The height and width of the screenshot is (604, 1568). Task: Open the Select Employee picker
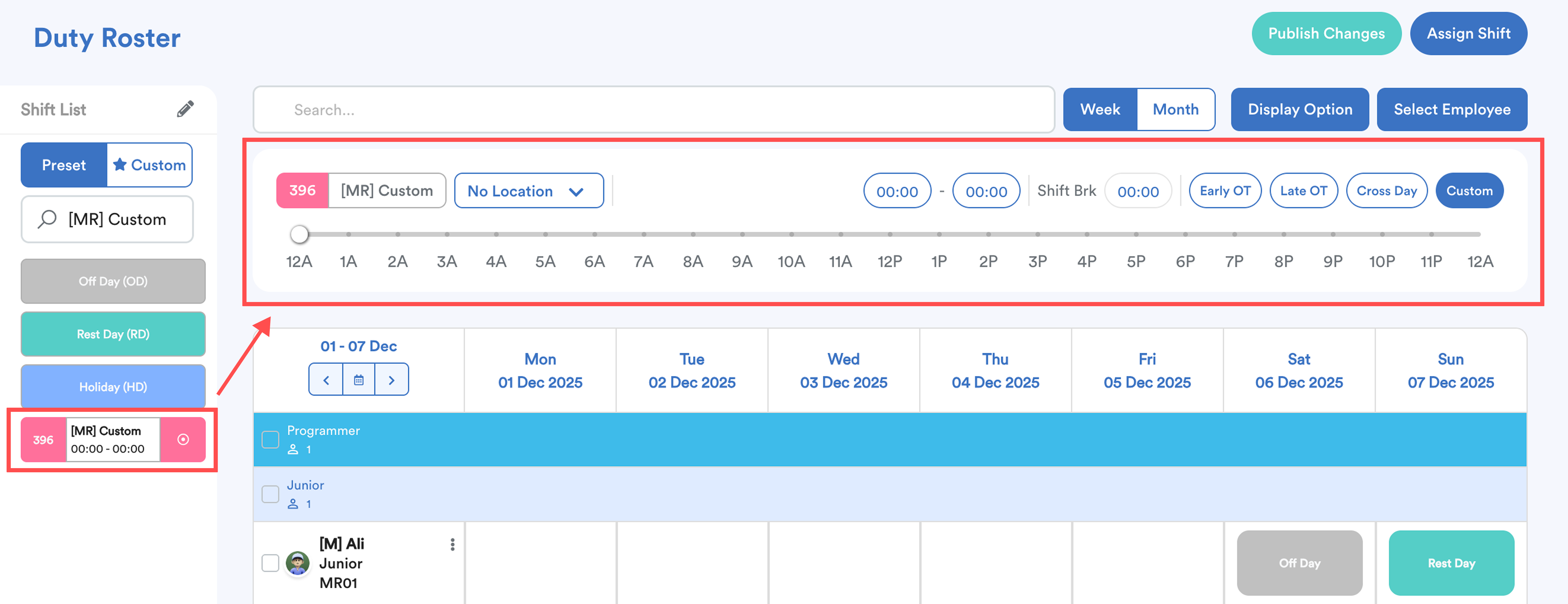pyautogui.click(x=1452, y=110)
